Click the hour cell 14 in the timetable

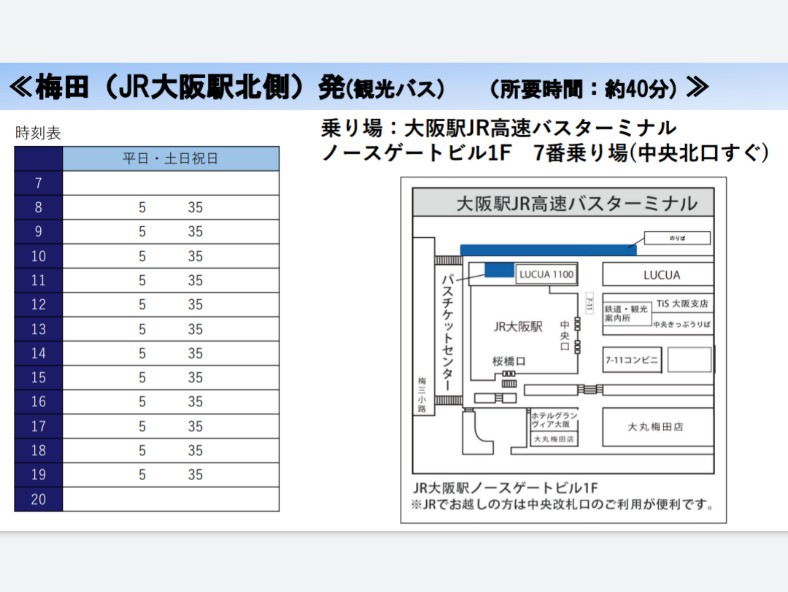(39, 353)
